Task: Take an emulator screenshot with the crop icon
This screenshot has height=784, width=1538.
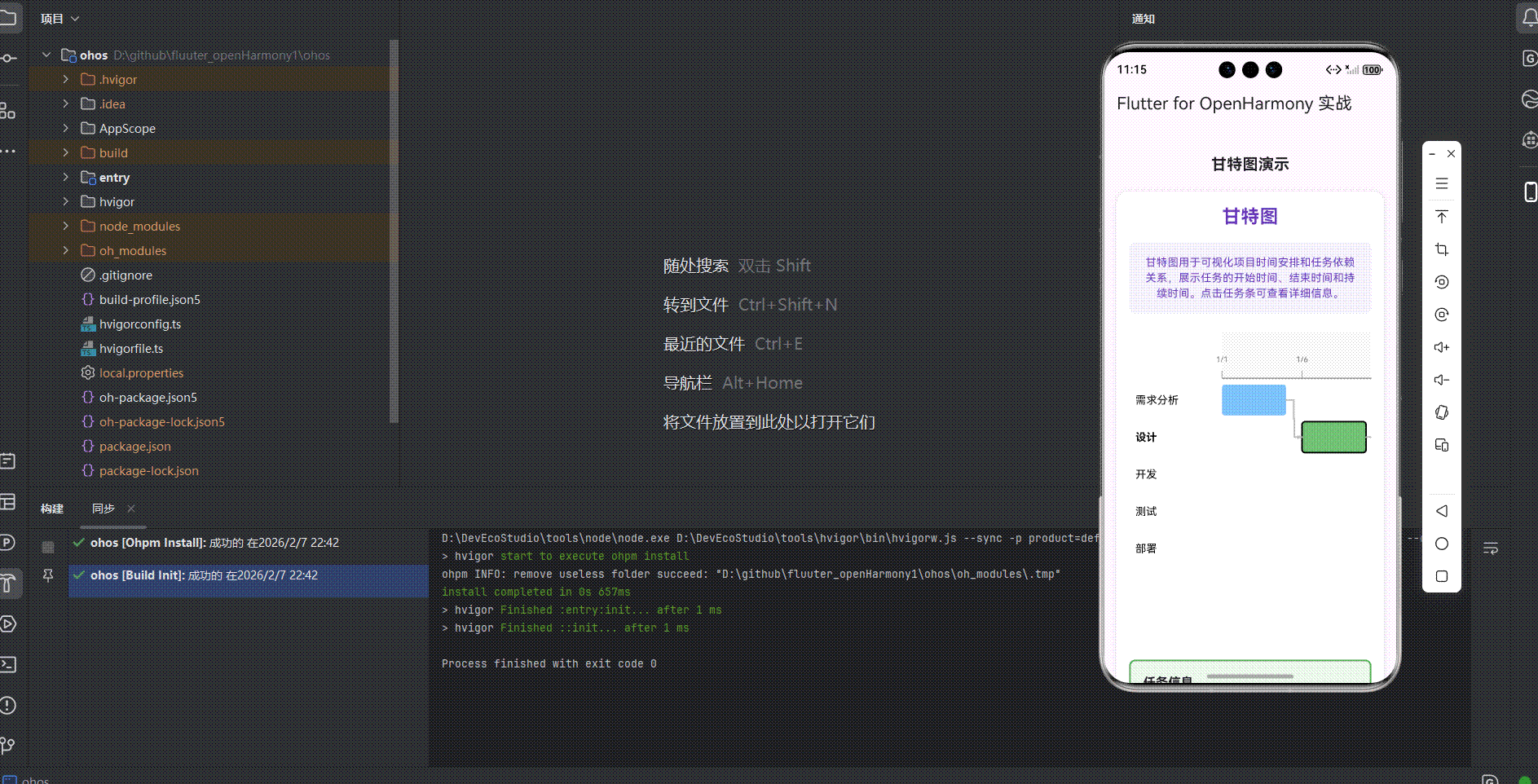Action: [1441, 249]
